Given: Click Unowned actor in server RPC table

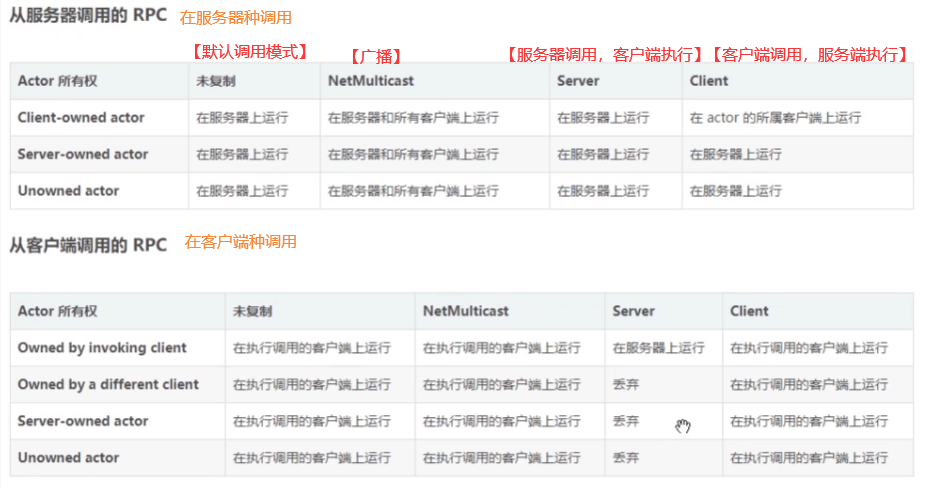Looking at the screenshot, I should coord(68,191).
